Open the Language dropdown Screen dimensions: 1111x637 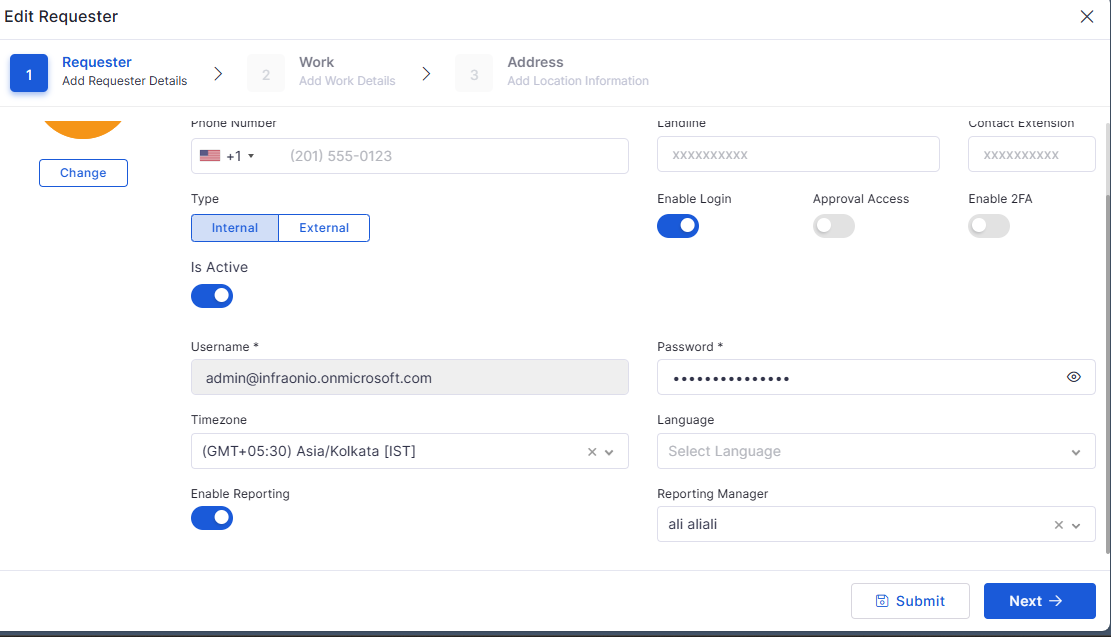(875, 452)
